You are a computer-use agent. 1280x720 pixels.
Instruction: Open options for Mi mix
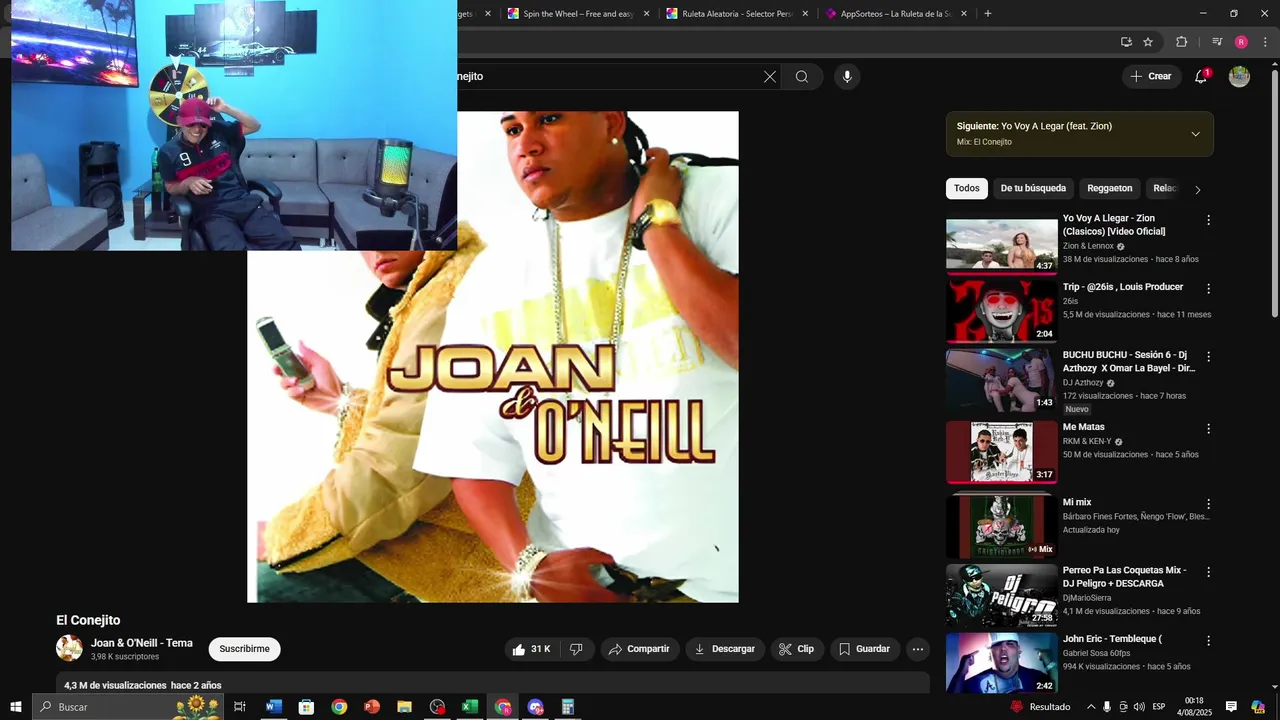click(x=1208, y=504)
